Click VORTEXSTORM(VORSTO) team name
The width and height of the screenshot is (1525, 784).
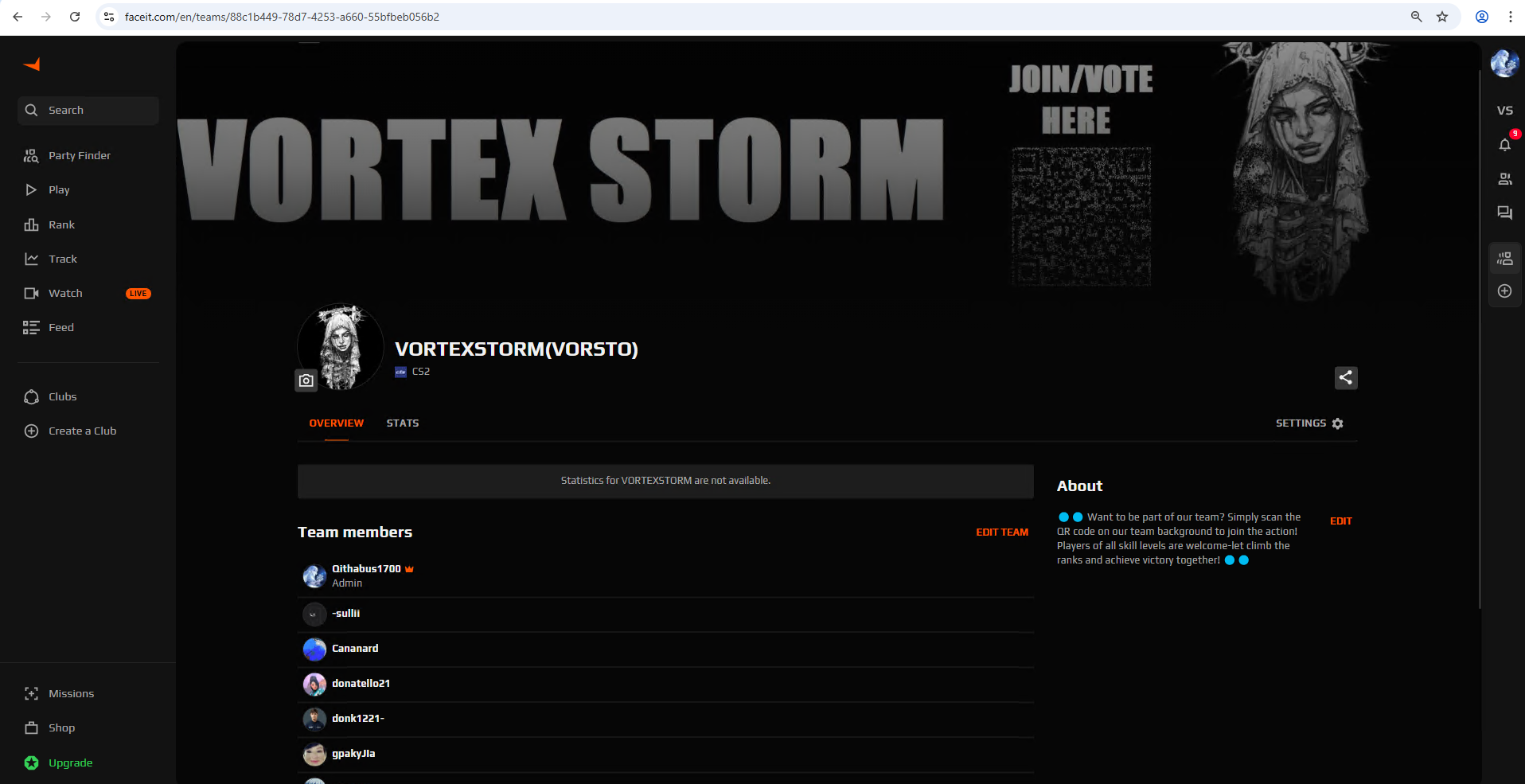tap(517, 349)
